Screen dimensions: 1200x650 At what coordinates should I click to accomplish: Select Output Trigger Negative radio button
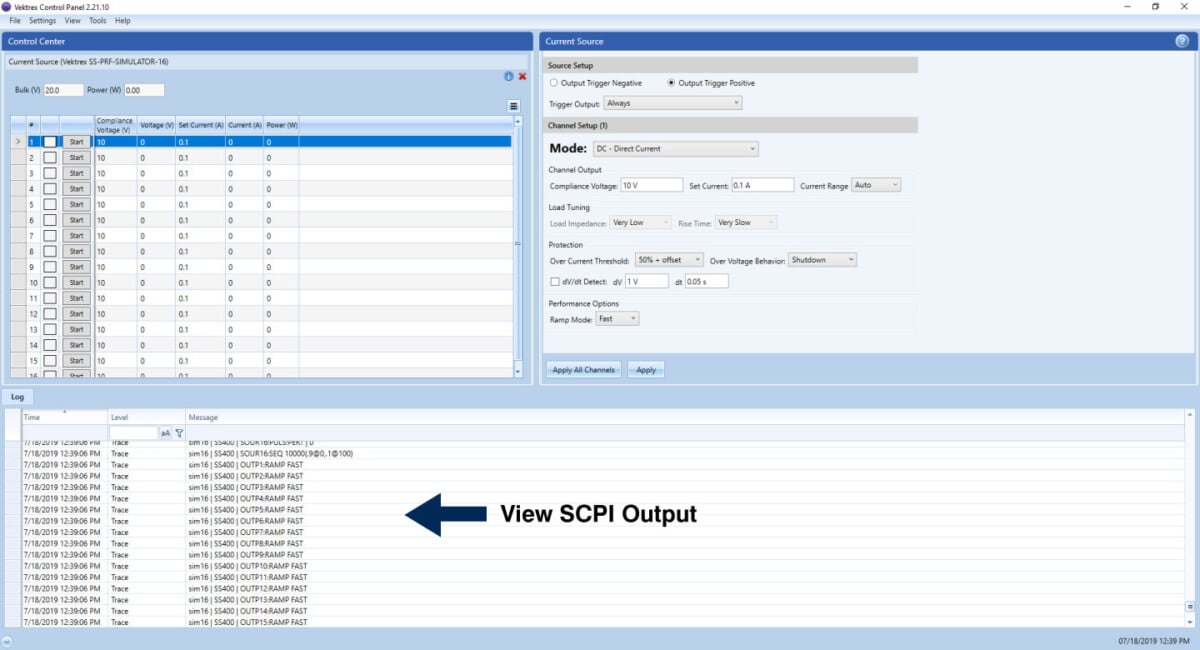552,83
